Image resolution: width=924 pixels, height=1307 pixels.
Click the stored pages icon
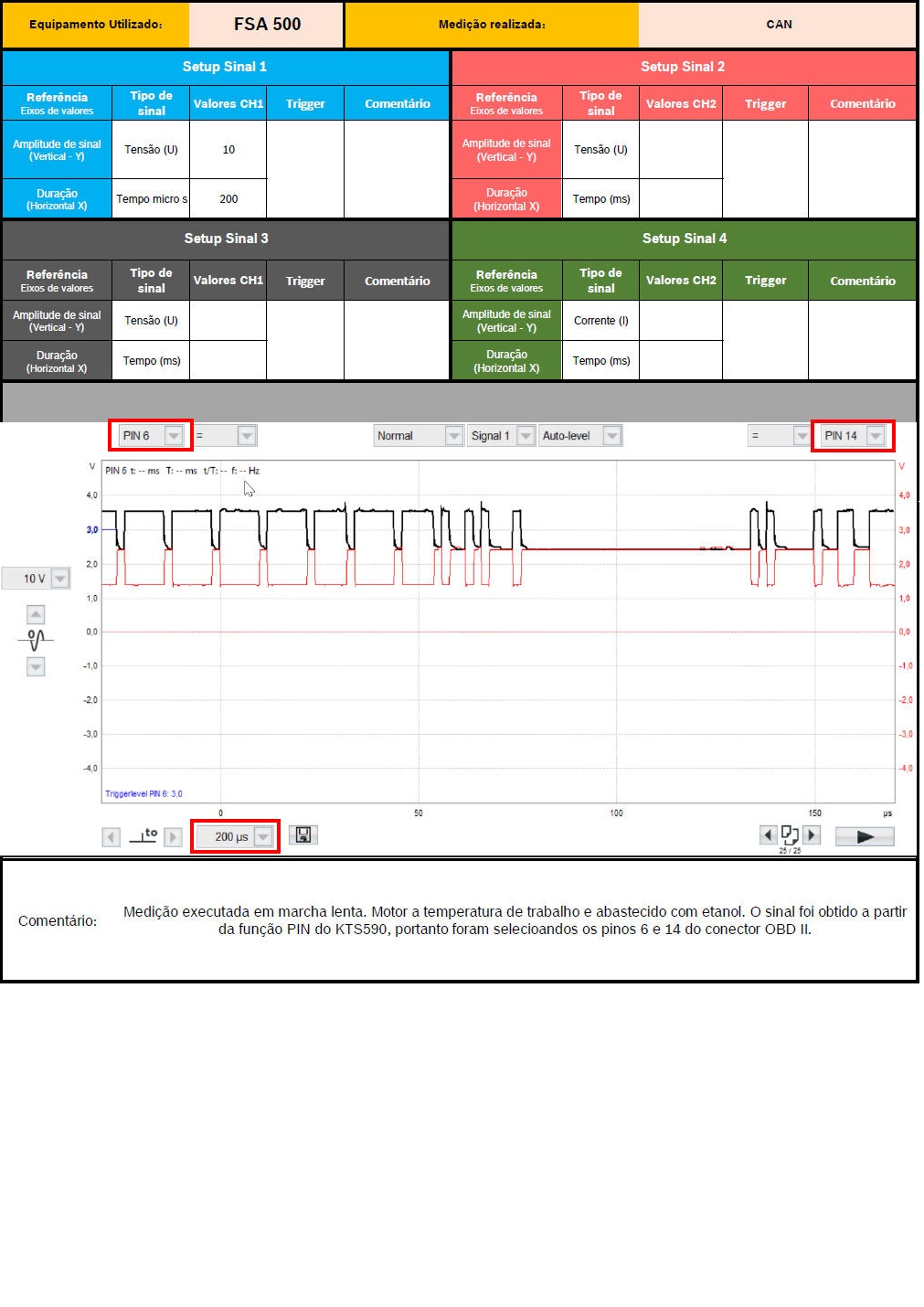[x=790, y=834]
